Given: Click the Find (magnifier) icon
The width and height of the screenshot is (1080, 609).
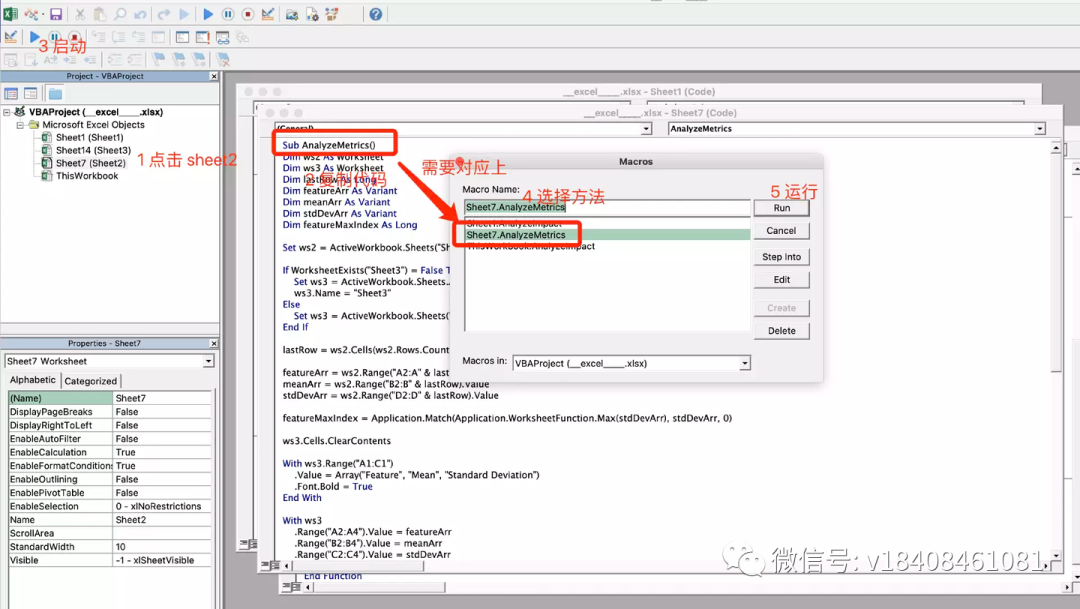Looking at the screenshot, I should (120, 13).
